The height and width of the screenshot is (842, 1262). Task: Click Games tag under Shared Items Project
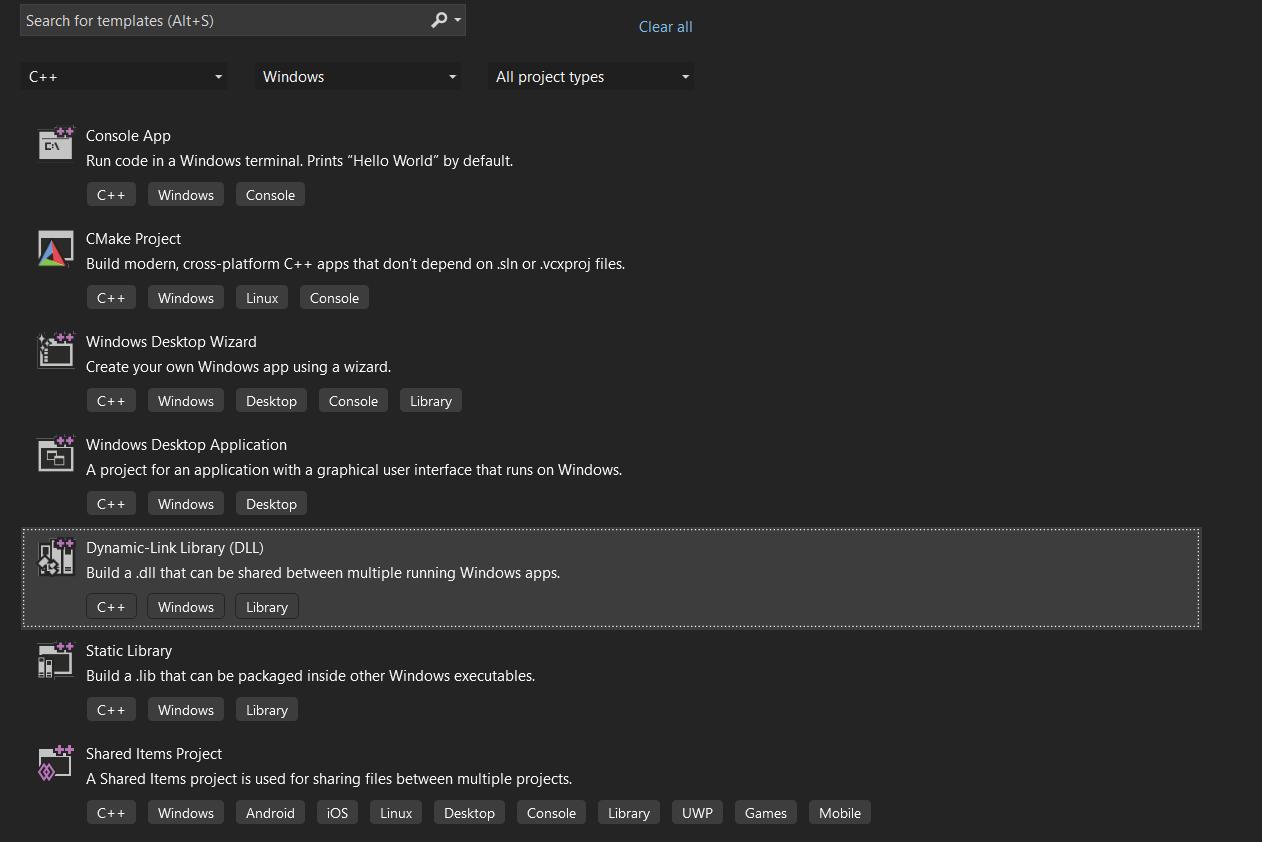coord(766,813)
